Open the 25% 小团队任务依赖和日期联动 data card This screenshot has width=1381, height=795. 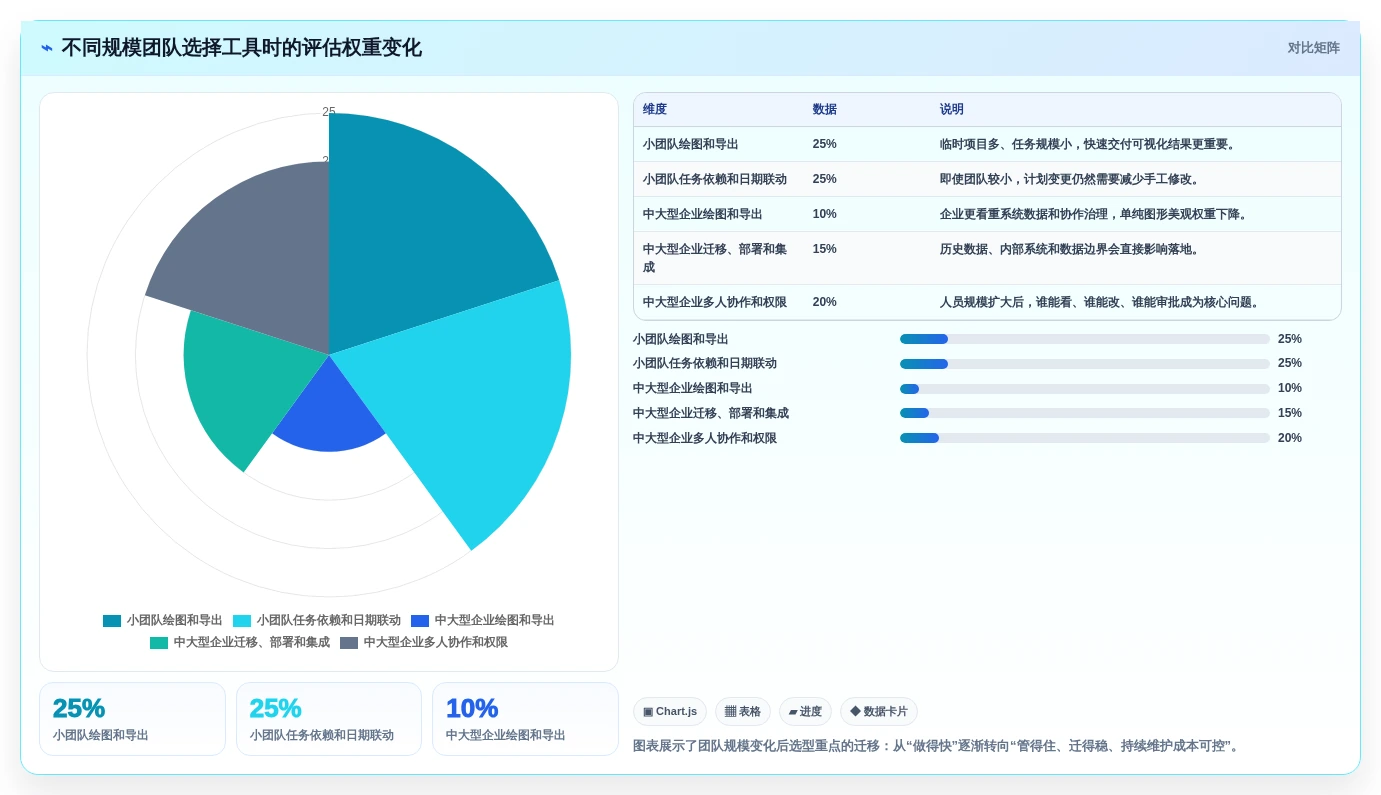[329, 719]
